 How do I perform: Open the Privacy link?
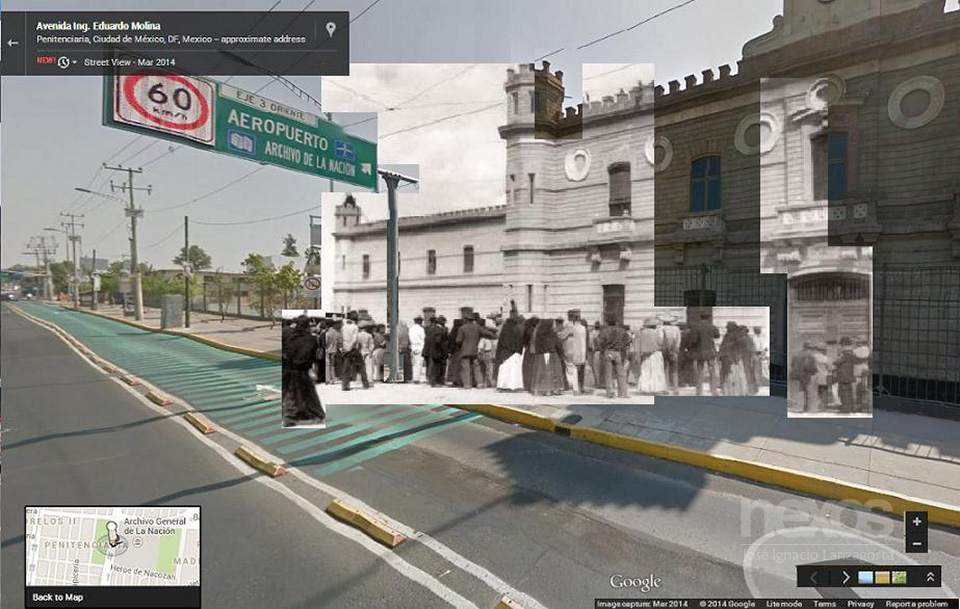(860, 604)
